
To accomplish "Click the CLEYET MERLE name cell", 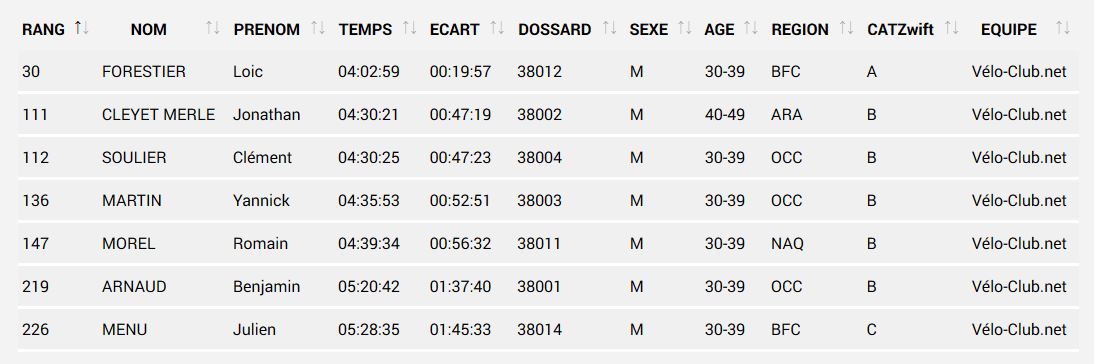I will 158,114.
